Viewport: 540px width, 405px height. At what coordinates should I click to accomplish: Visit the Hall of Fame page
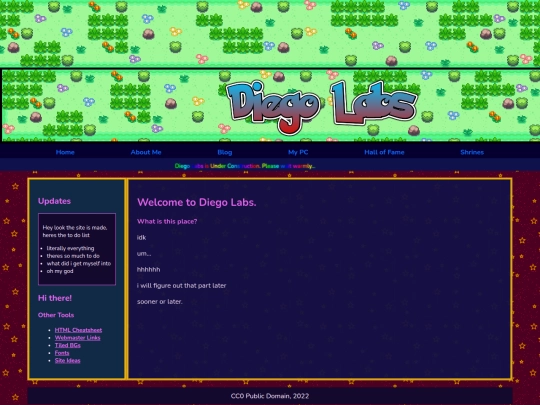click(384, 152)
